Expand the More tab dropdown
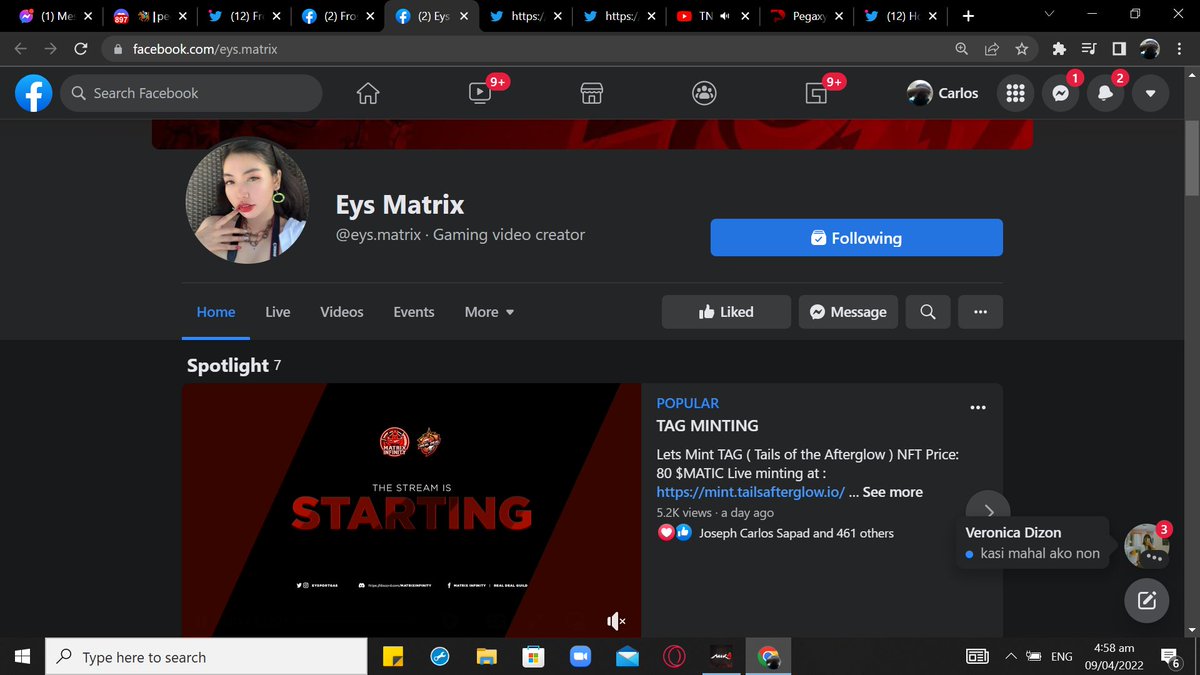 tap(489, 312)
